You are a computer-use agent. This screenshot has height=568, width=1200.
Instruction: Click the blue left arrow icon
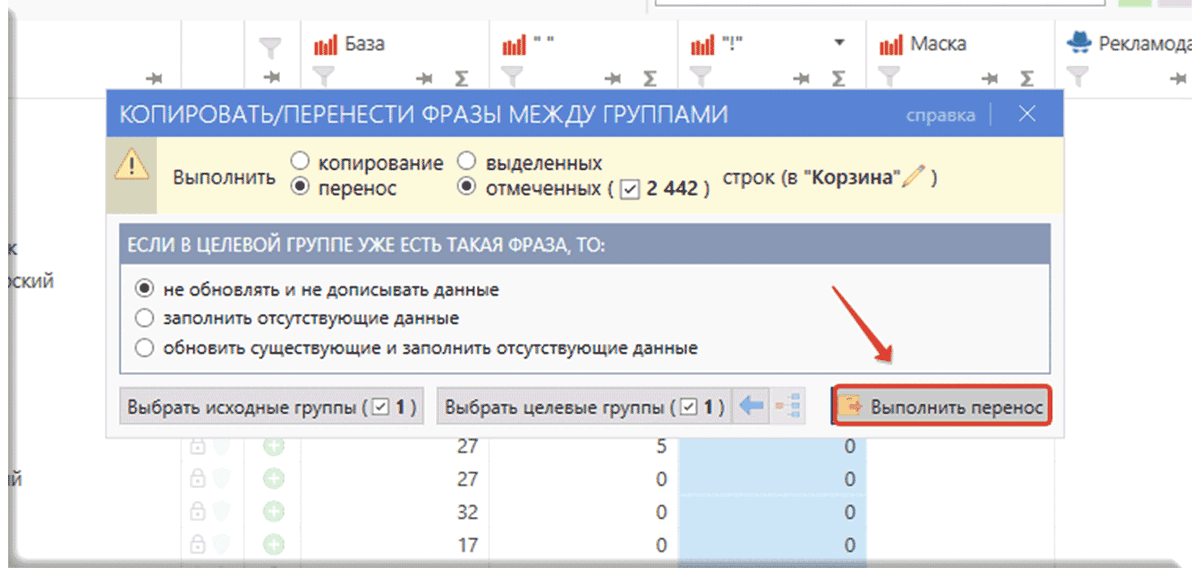[751, 407]
